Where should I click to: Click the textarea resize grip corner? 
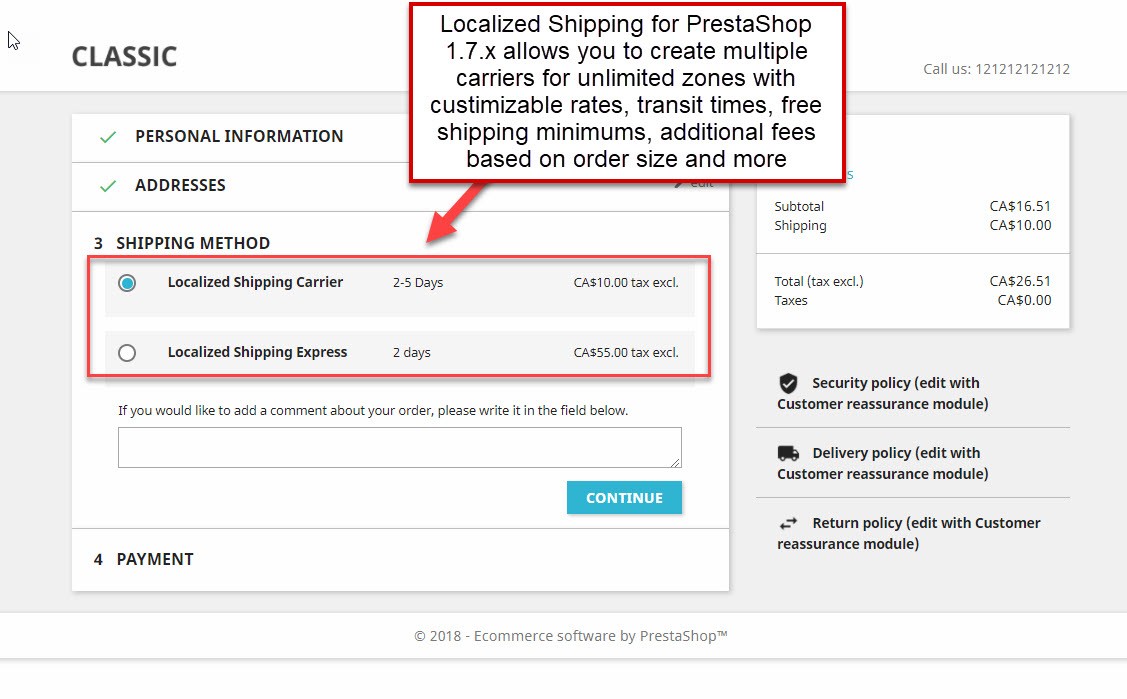tap(675, 462)
